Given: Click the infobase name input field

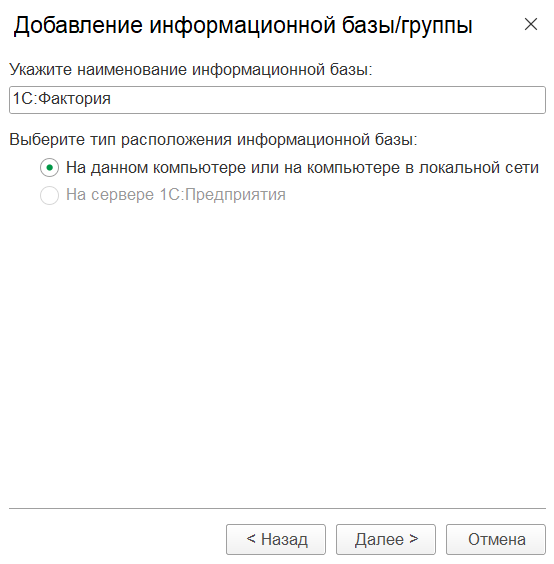Looking at the screenshot, I should pyautogui.click(x=277, y=100).
